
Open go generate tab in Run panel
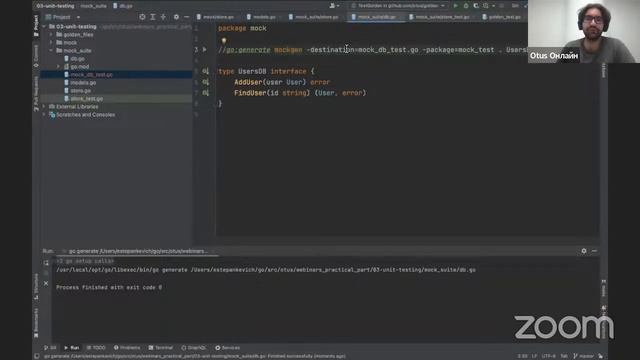[x=137, y=251]
